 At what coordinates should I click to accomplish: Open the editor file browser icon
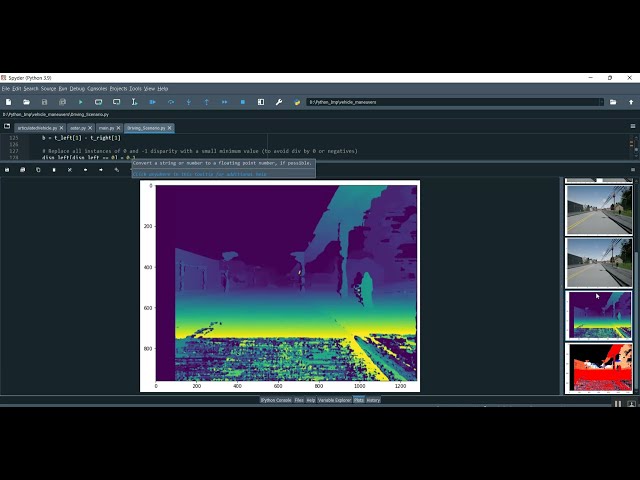click(7, 126)
